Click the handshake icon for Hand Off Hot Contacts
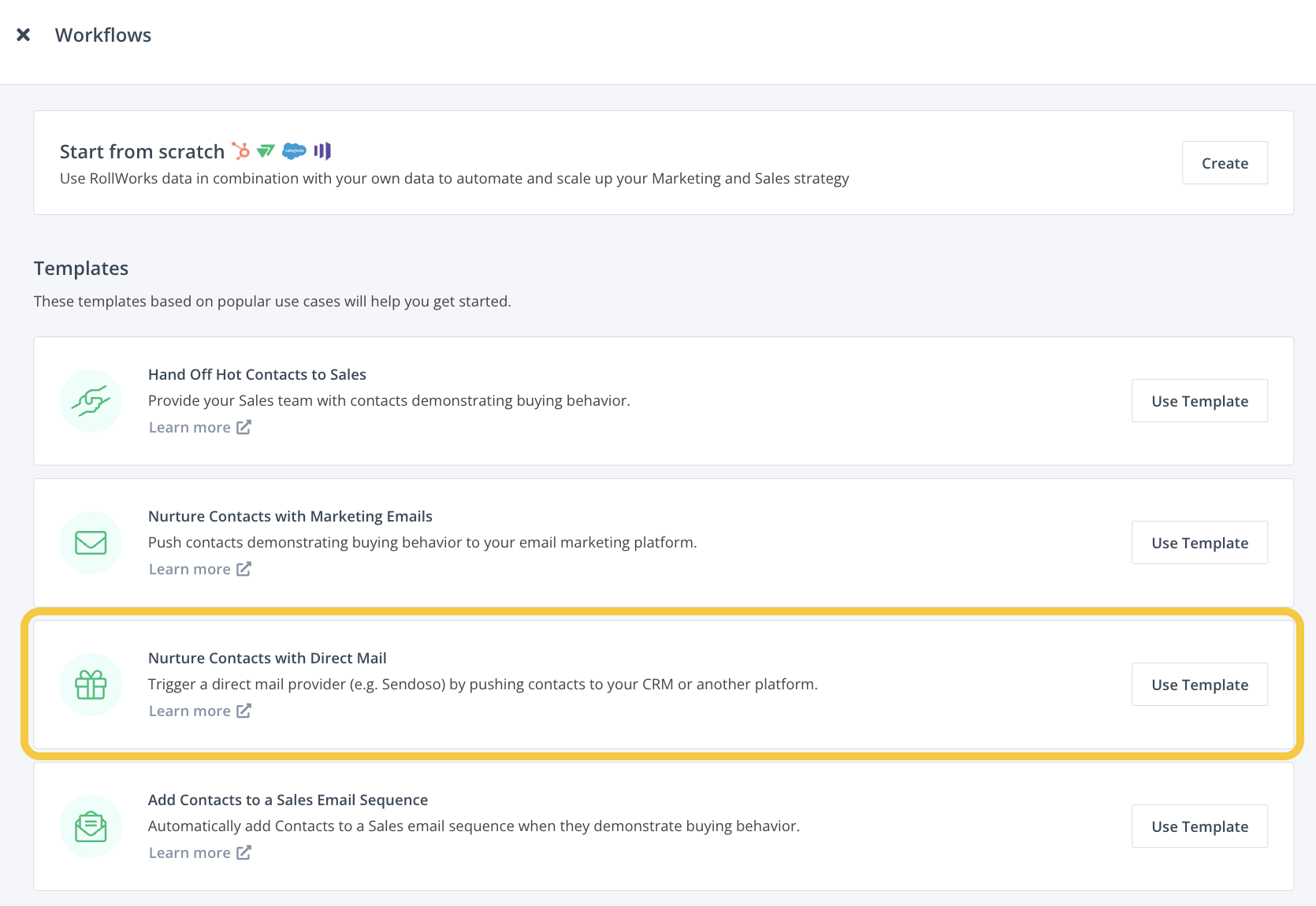 pyautogui.click(x=91, y=401)
